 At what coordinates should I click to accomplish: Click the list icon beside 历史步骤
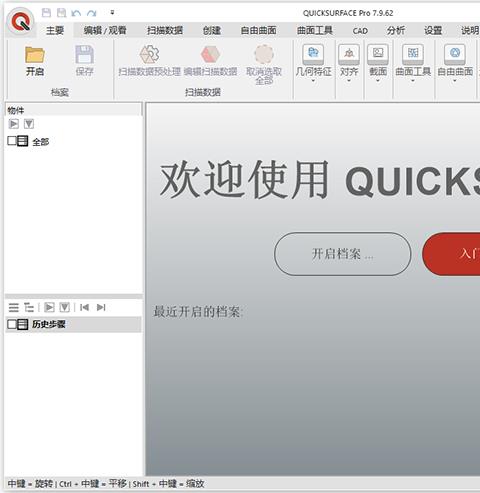tap(22, 324)
